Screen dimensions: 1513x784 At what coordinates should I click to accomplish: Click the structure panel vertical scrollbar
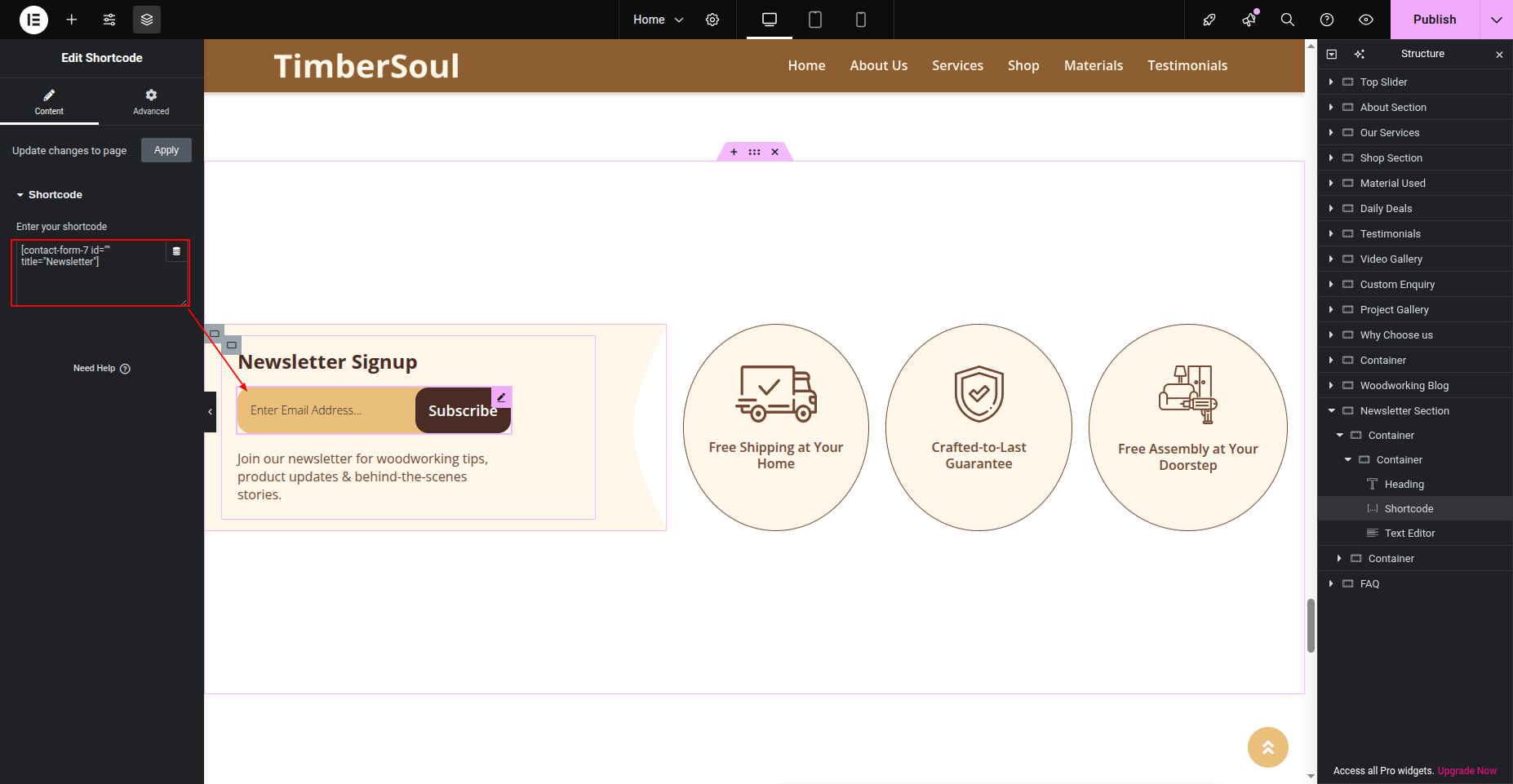tap(1311, 626)
